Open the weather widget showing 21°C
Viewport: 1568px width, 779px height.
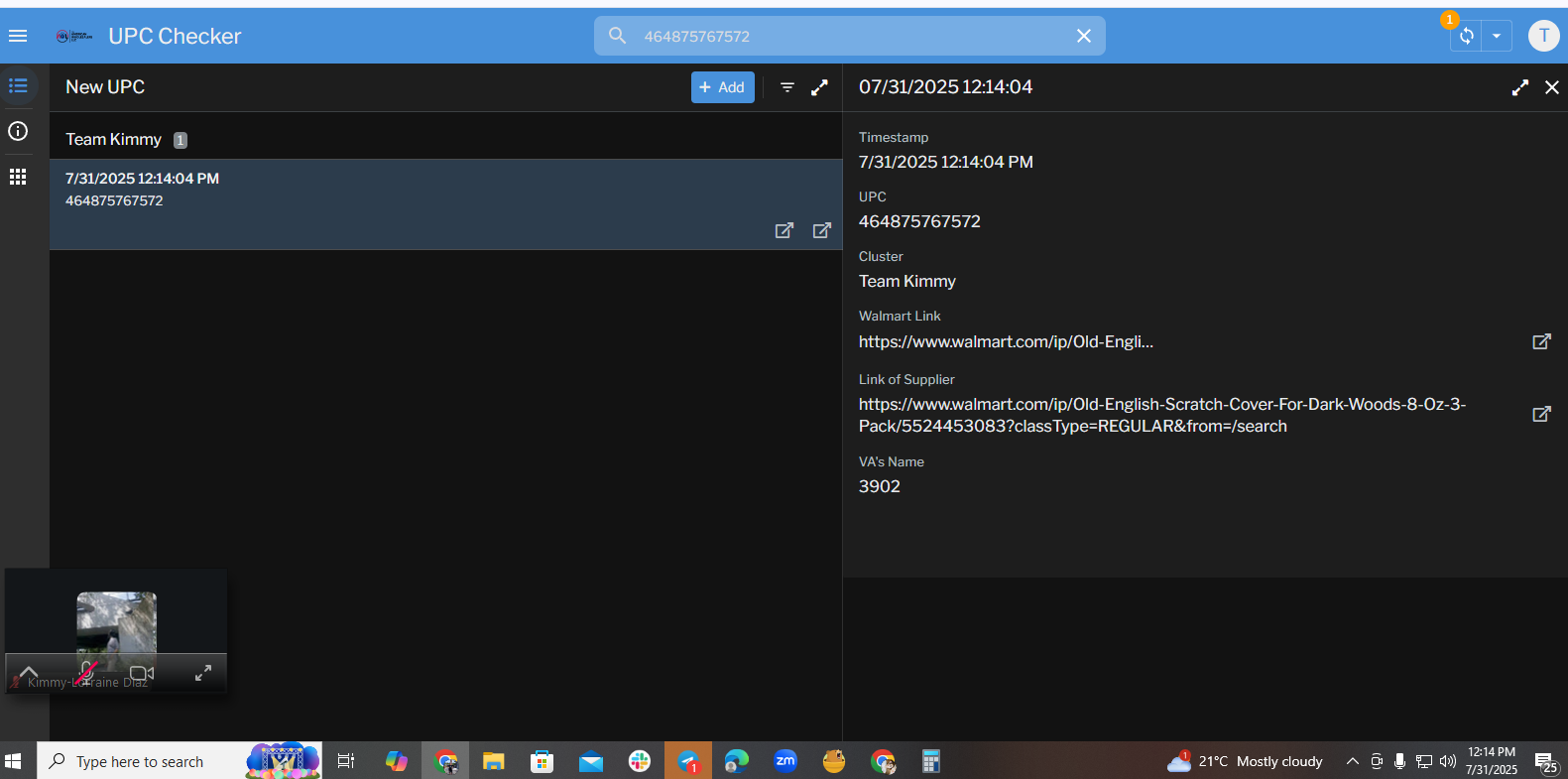[x=1246, y=761]
